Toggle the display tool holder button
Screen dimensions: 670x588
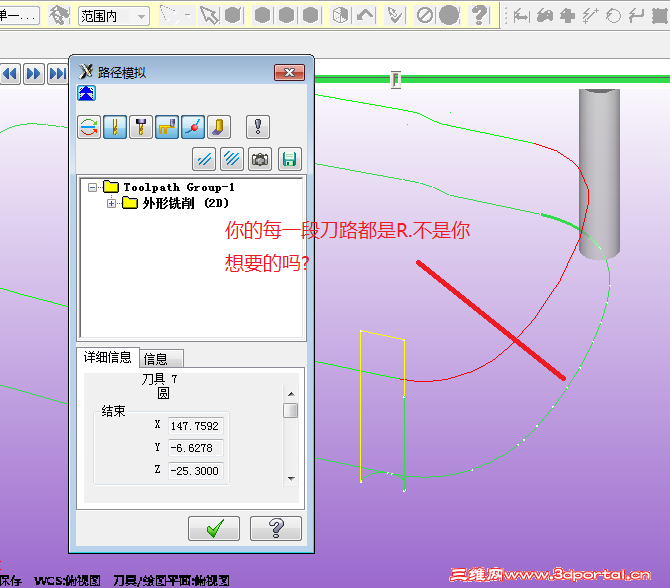(x=141, y=127)
